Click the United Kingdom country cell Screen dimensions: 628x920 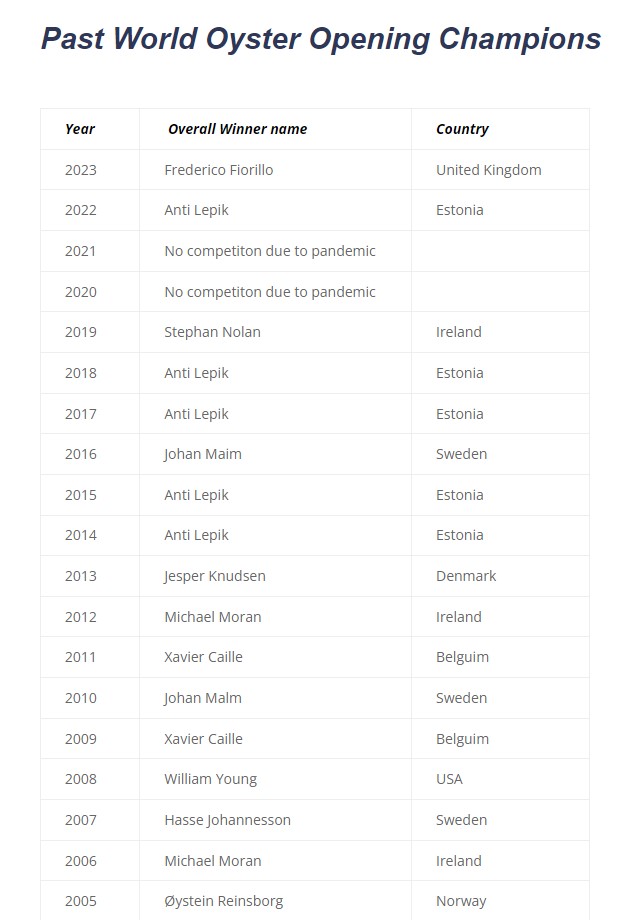tap(488, 170)
